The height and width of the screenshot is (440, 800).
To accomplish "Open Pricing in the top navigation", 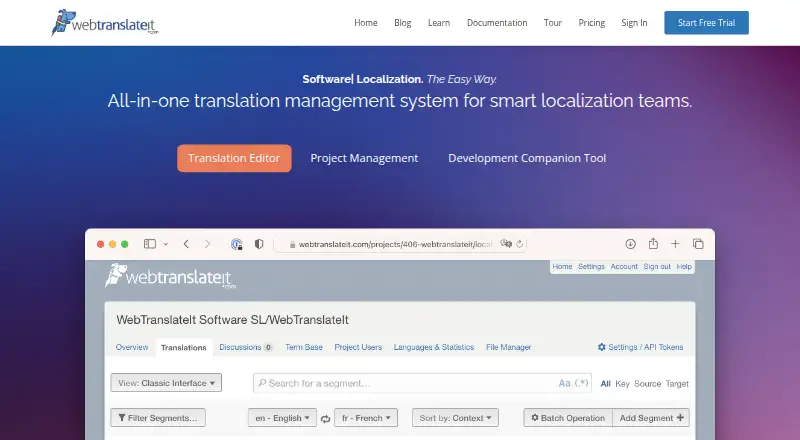I will (591, 23).
